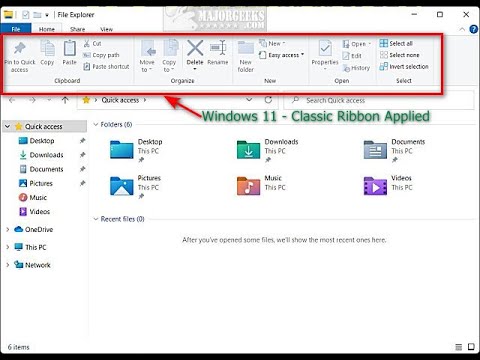Collapse the Recent files (0) group
The width and height of the screenshot is (480, 360).
pos(96,219)
